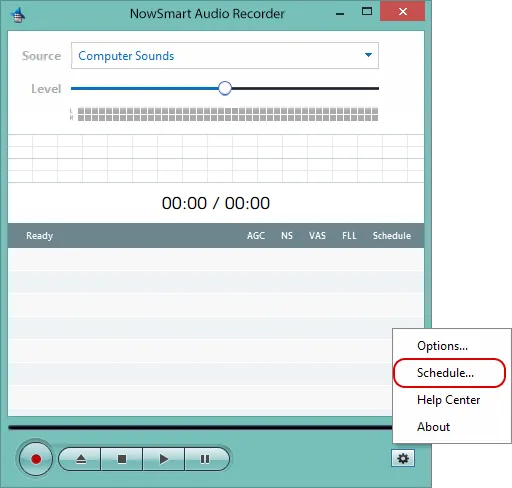Stop playback with the square stop button

122,459
